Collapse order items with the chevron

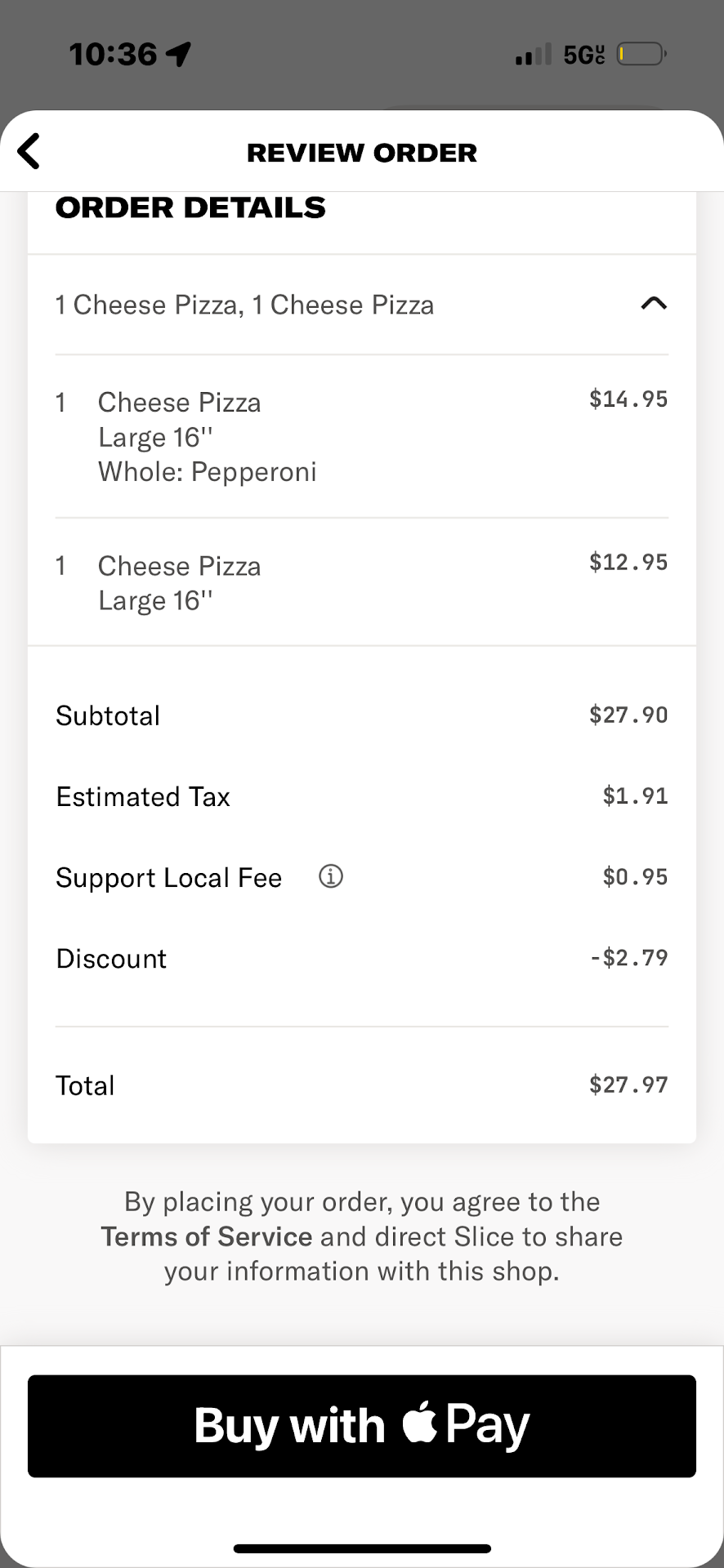point(654,304)
